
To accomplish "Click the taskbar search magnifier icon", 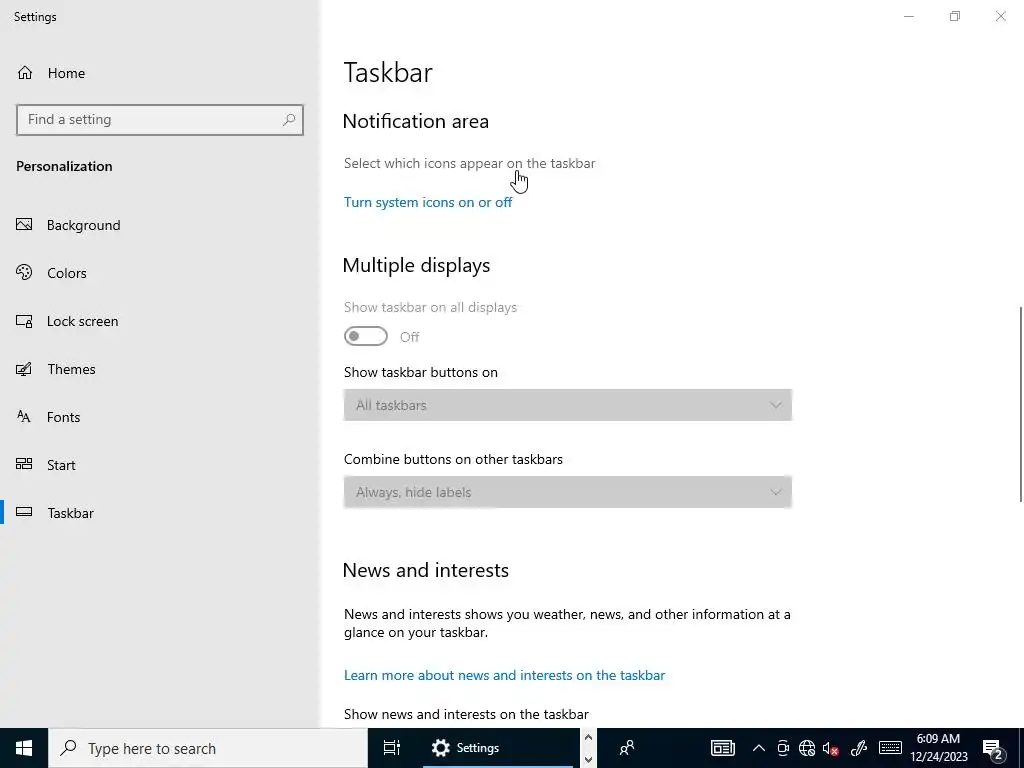I will click(68, 748).
